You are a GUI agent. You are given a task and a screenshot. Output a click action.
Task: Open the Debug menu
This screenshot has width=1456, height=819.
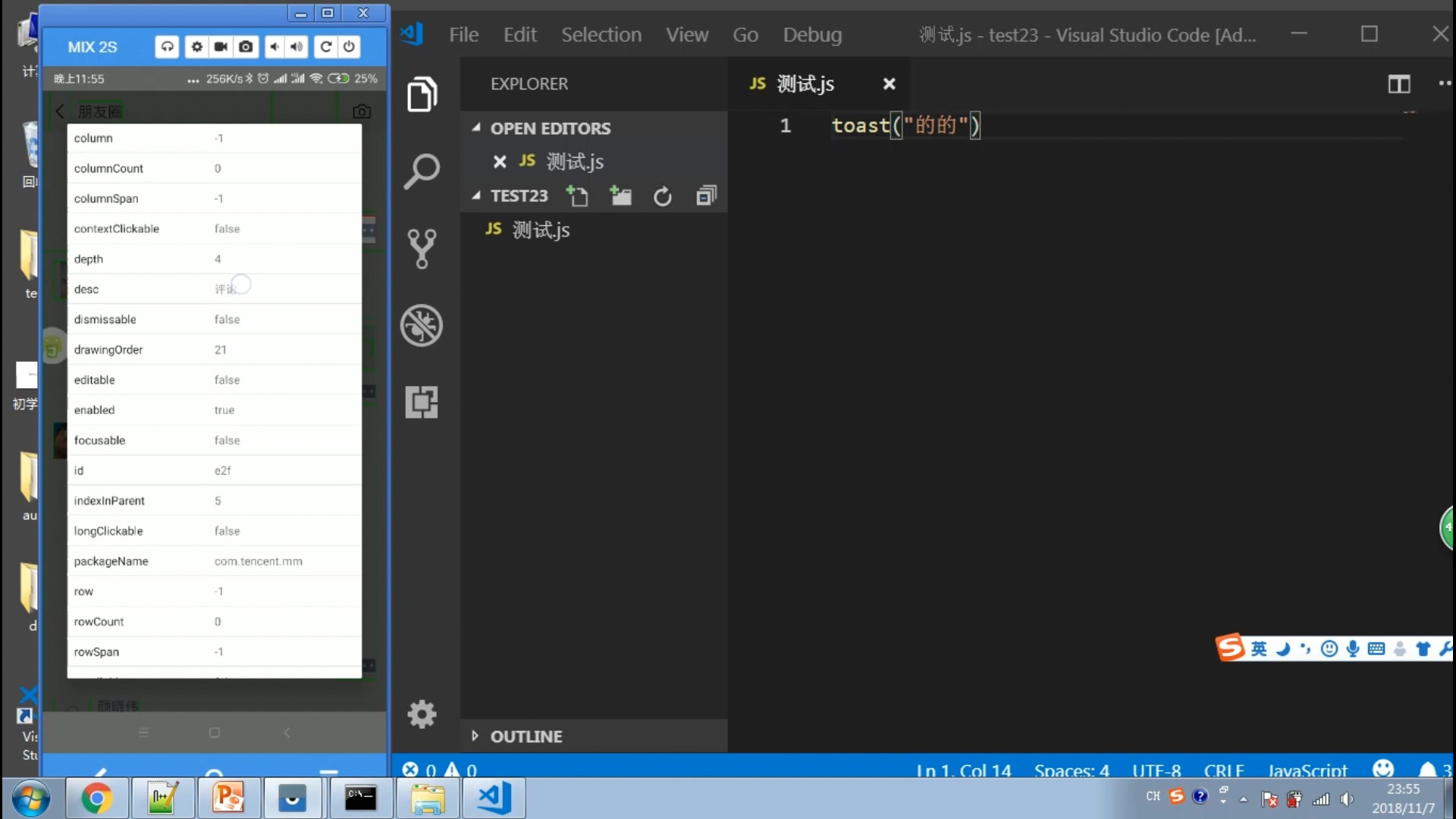tap(811, 35)
